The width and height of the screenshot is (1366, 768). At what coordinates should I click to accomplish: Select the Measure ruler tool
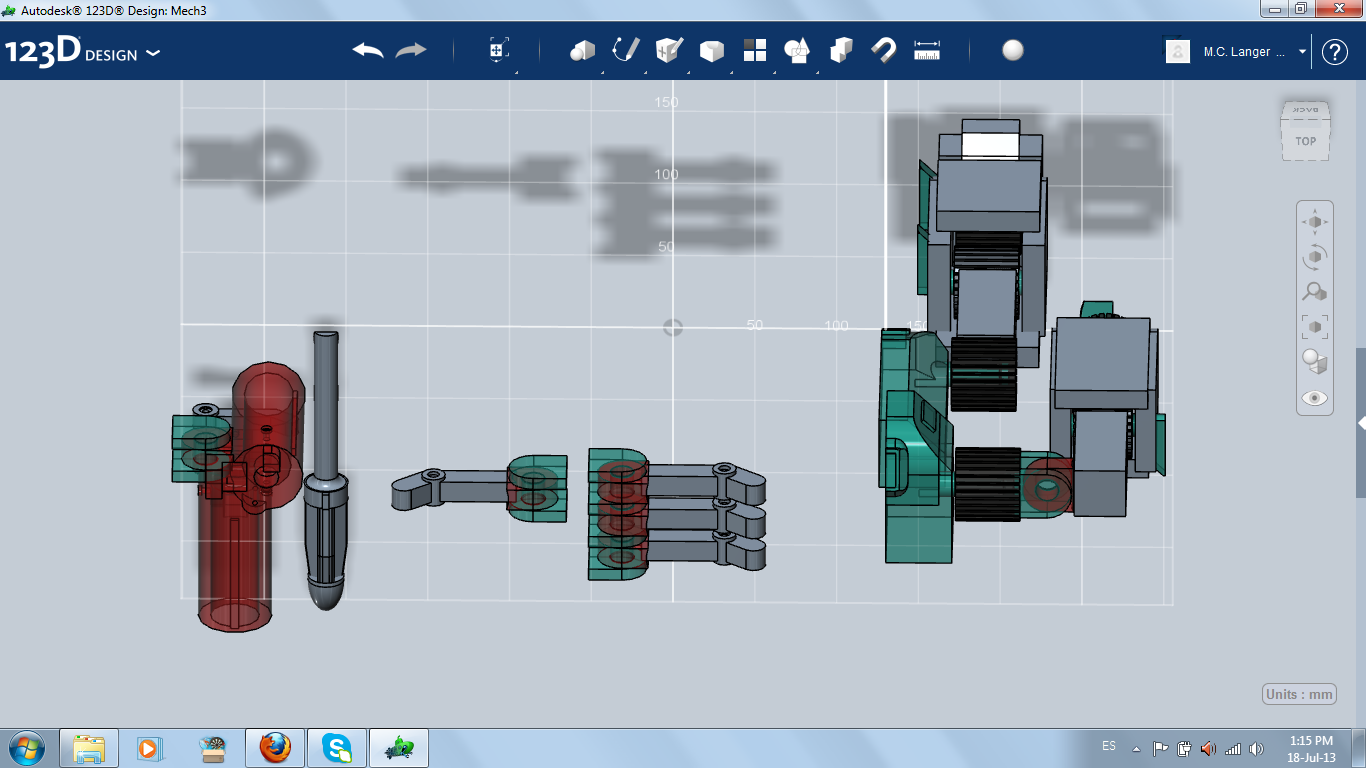pyautogui.click(x=927, y=51)
